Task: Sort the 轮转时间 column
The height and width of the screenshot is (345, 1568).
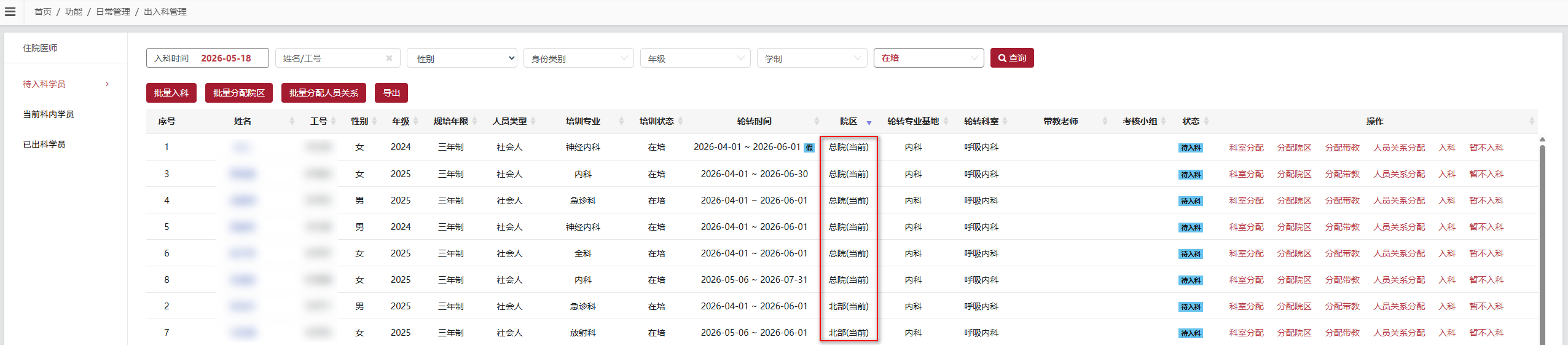Action: coord(816,121)
